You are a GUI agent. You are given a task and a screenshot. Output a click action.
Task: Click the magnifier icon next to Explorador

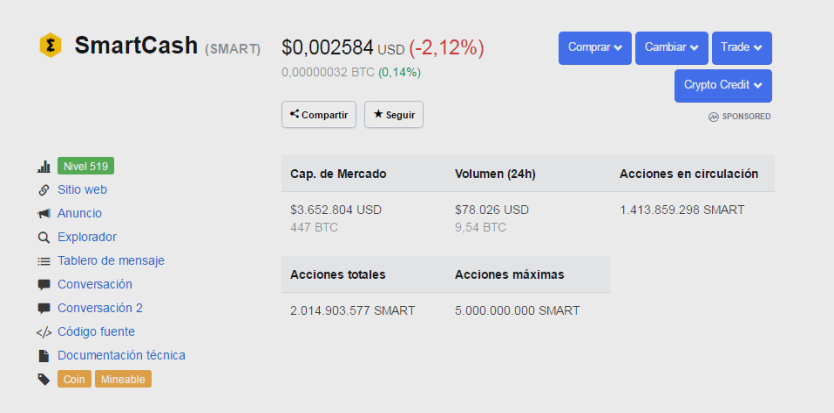[44, 237]
